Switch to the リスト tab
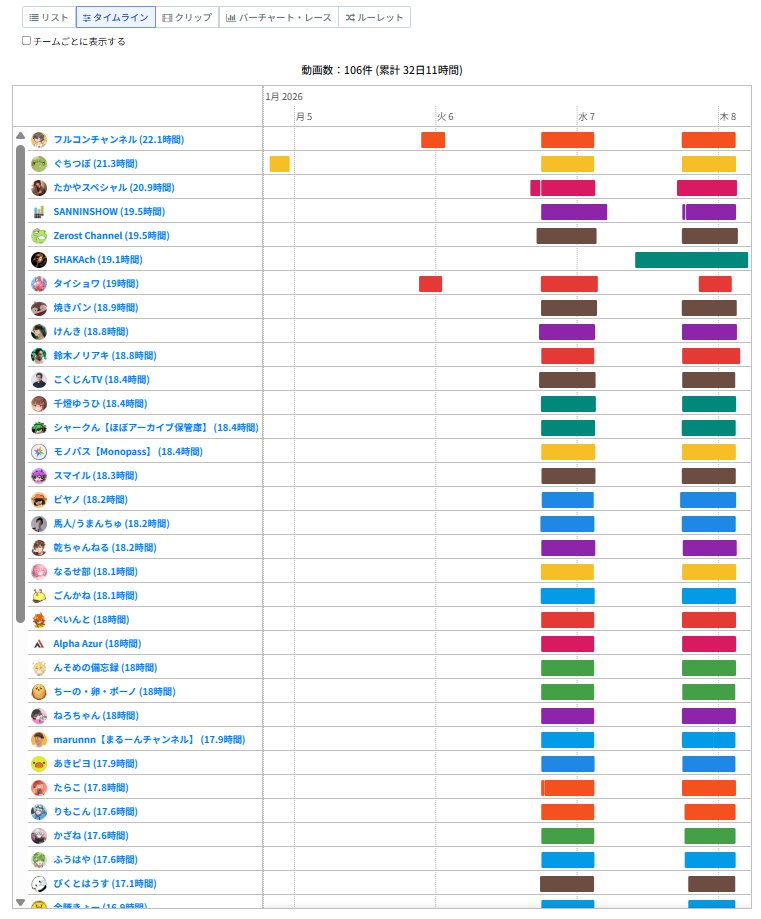Viewport: 761px width, 919px height. click(x=49, y=18)
